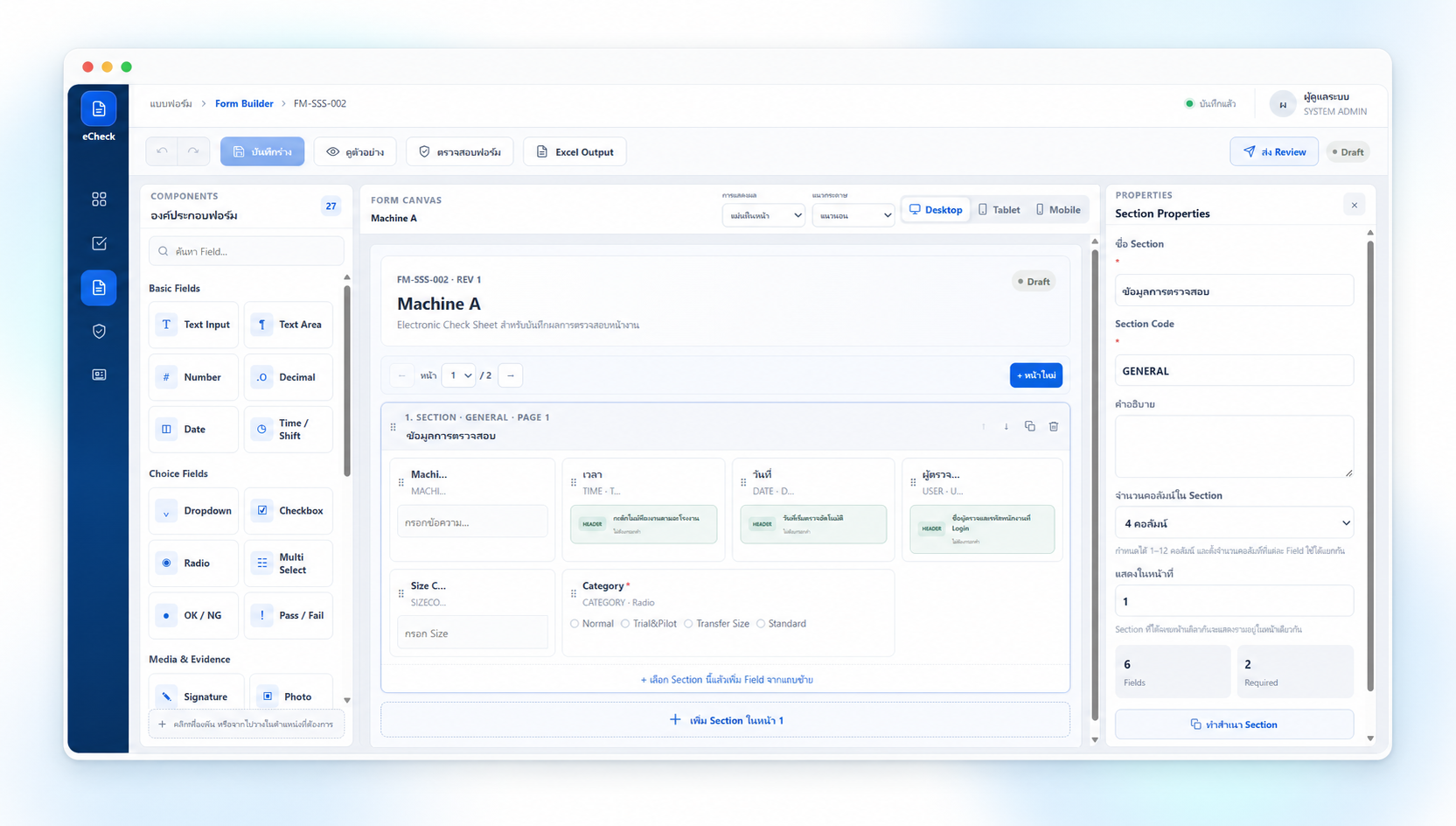Switch to Tablet view
1456x826 pixels.
[x=999, y=210]
